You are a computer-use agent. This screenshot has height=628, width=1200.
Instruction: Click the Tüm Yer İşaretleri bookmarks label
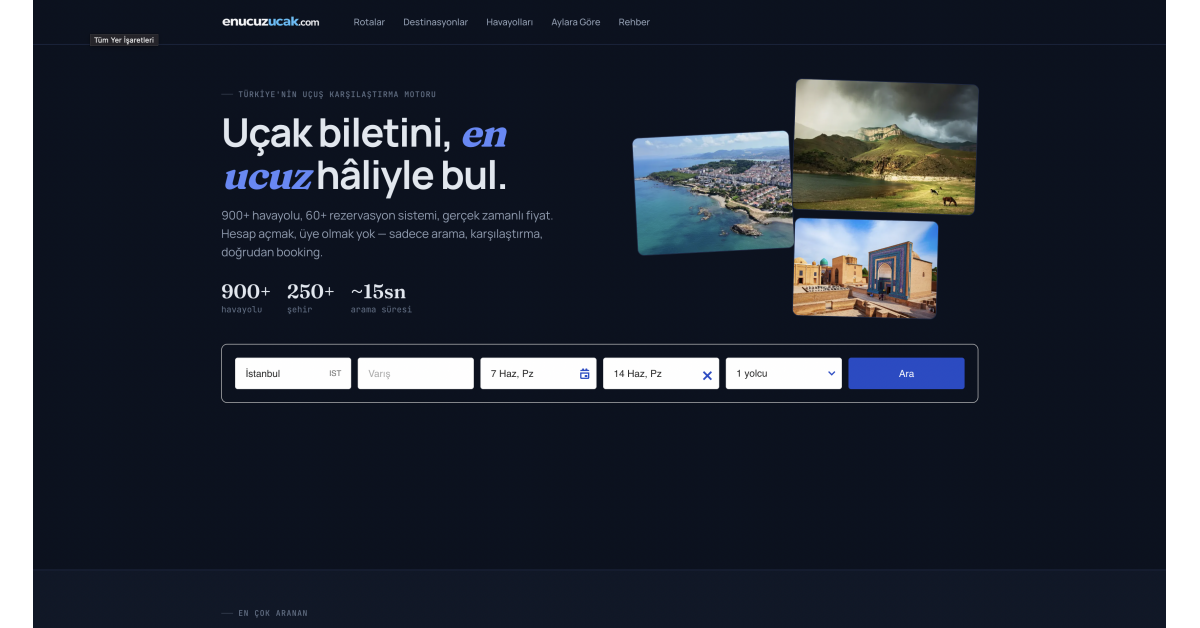(124, 40)
